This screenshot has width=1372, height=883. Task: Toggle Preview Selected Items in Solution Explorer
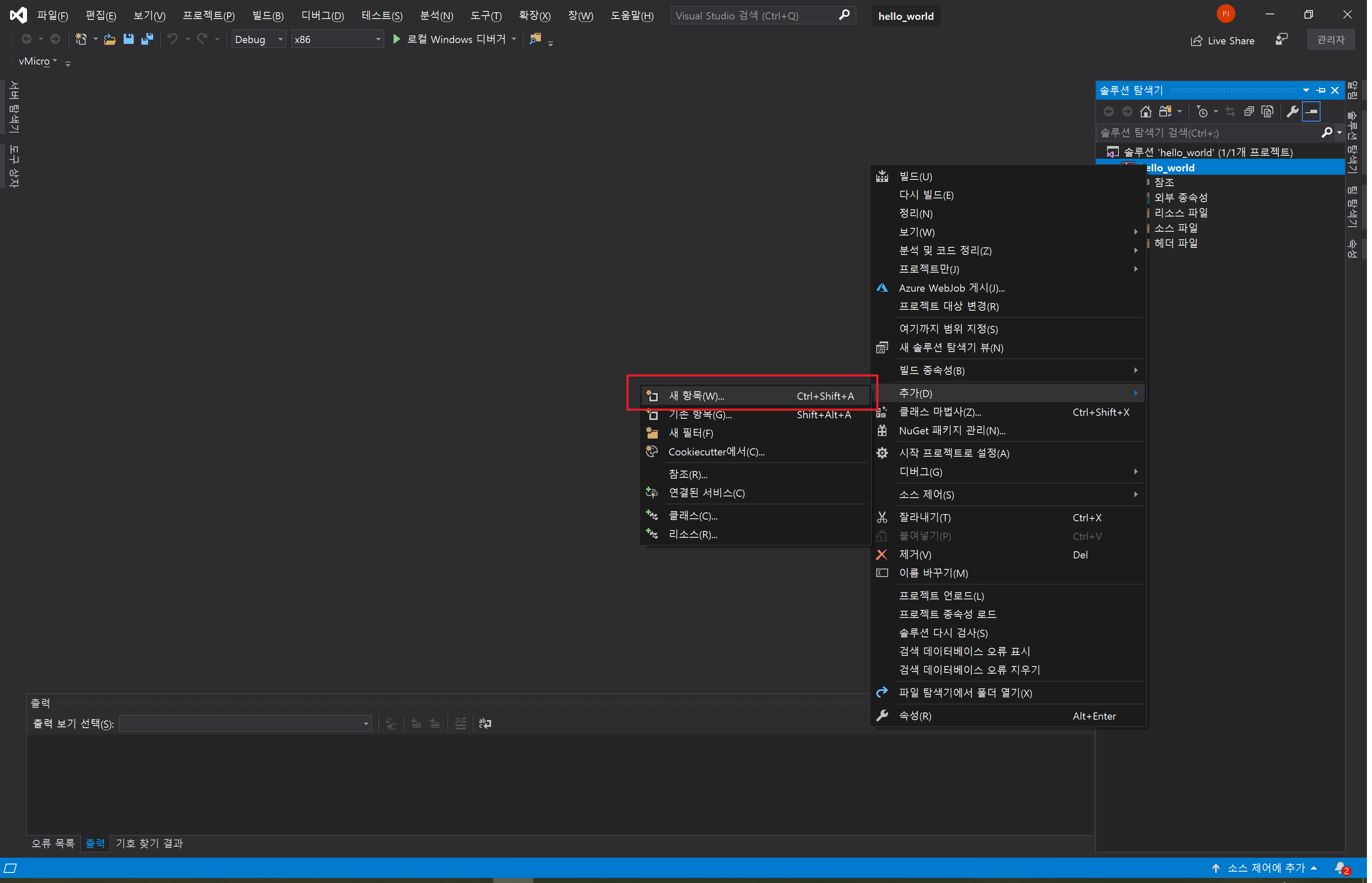[x=1311, y=111]
